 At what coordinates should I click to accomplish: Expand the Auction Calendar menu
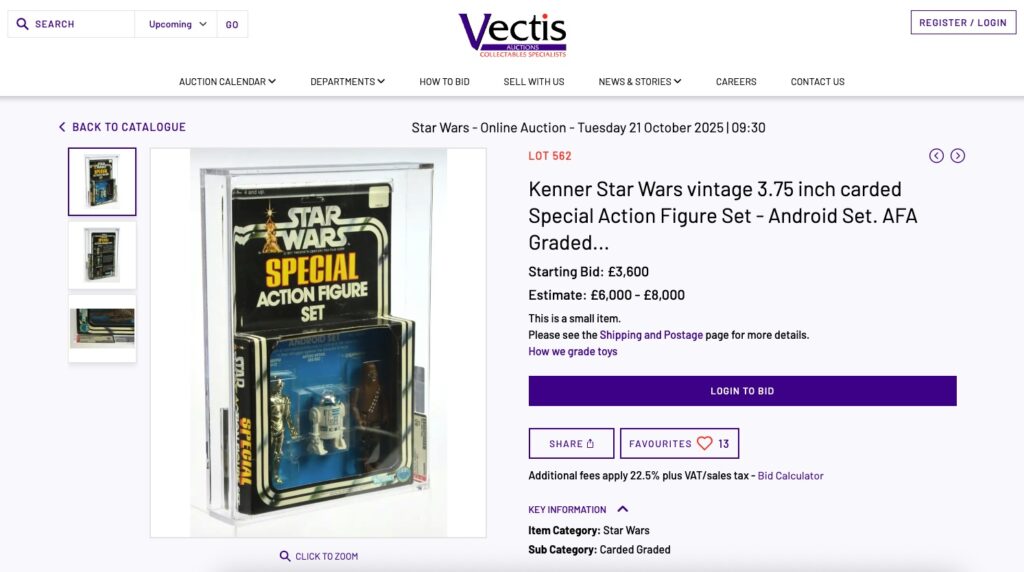pyautogui.click(x=227, y=82)
